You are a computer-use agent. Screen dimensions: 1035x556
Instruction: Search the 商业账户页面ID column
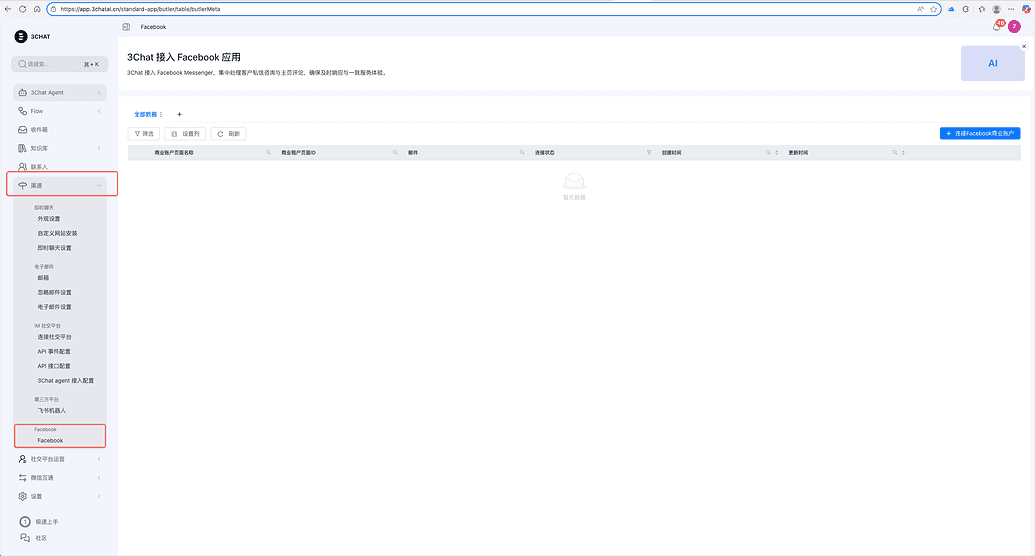pyautogui.click(x=395, y=153)
